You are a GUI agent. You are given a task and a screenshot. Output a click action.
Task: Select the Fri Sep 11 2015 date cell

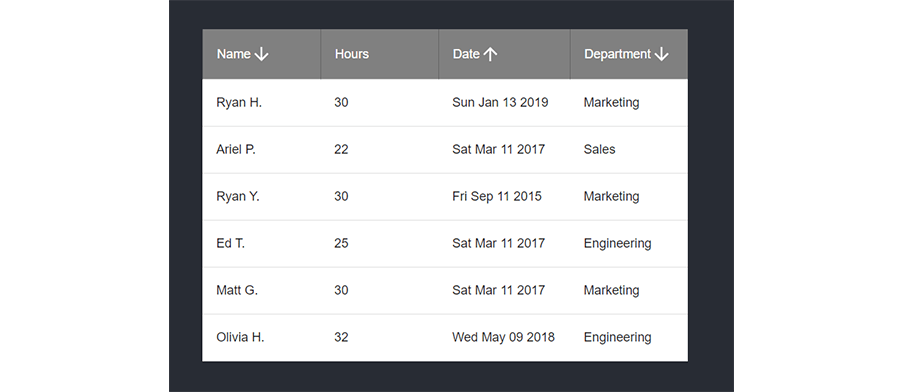496,197
